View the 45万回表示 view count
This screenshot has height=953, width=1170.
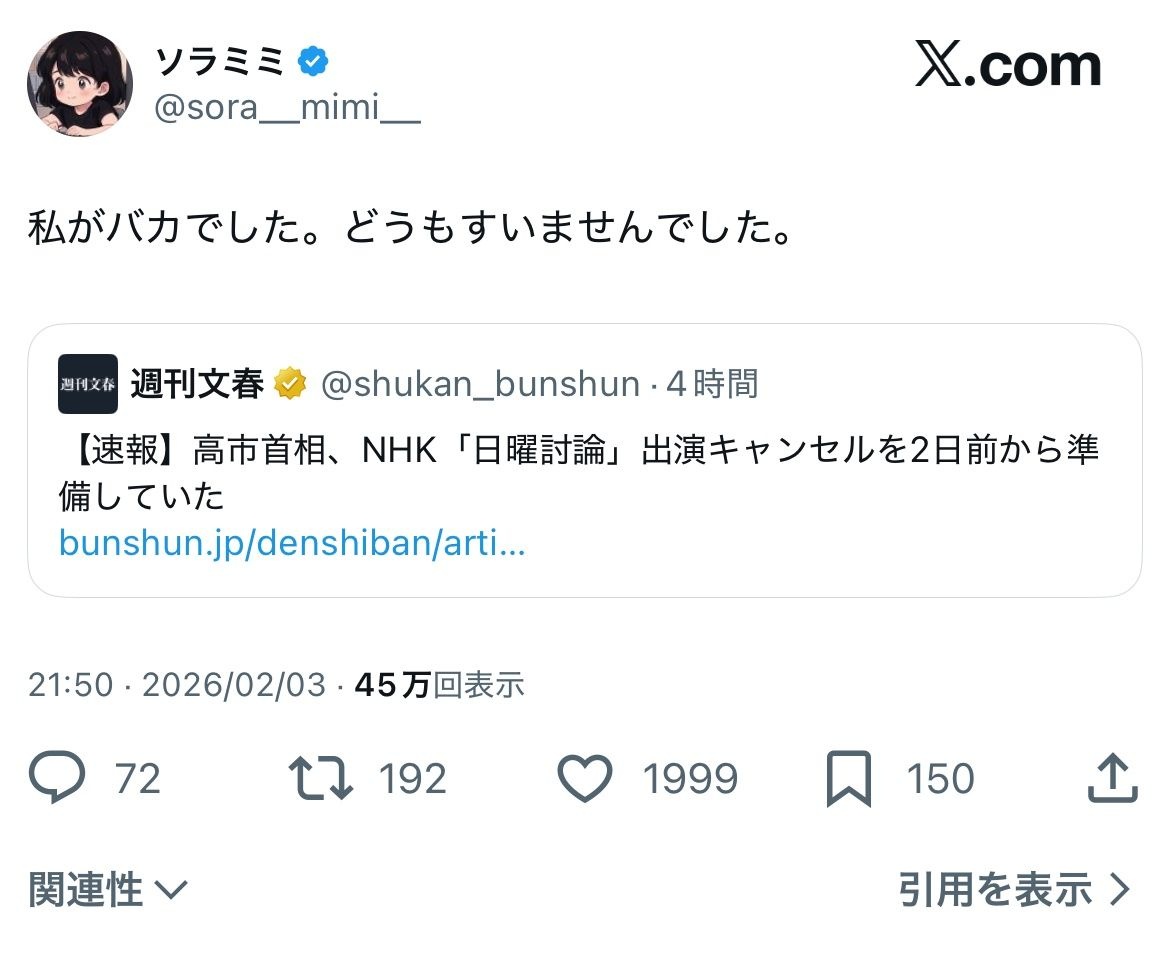[x=439, y=685]
